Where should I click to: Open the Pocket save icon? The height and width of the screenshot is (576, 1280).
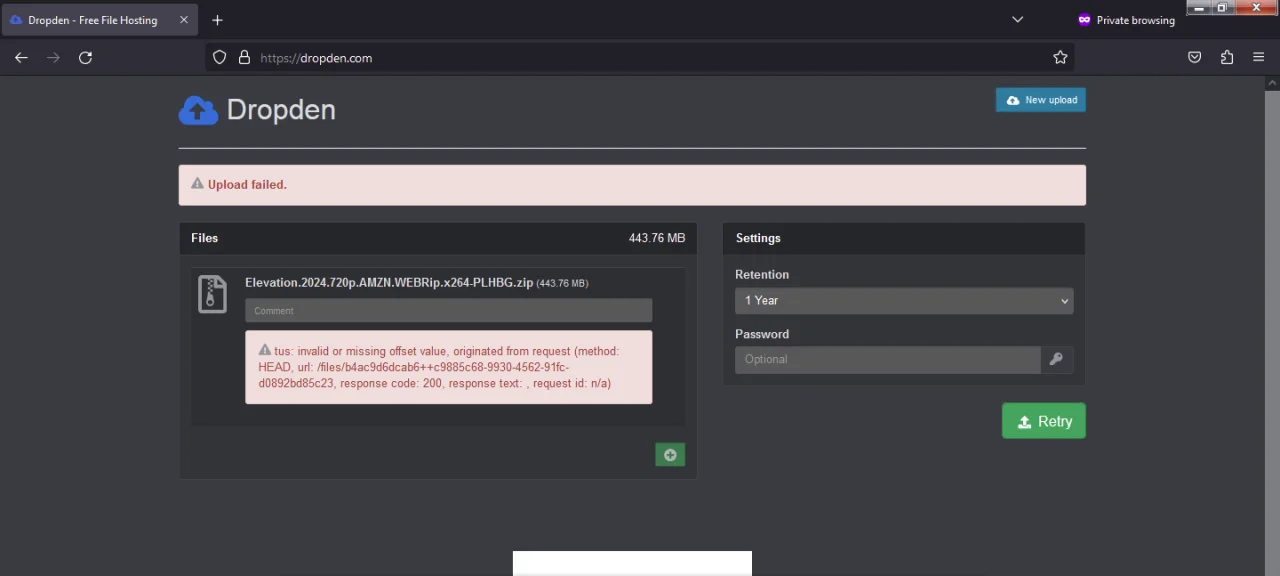1194,58
